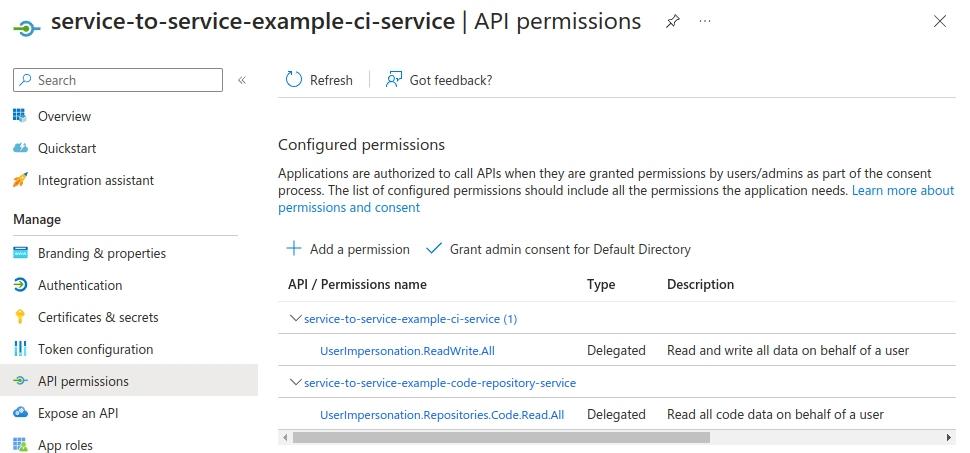Screen dimensions: 970x453
Task: Click the Got feedback icon
Action: click(x=394, y=80)
